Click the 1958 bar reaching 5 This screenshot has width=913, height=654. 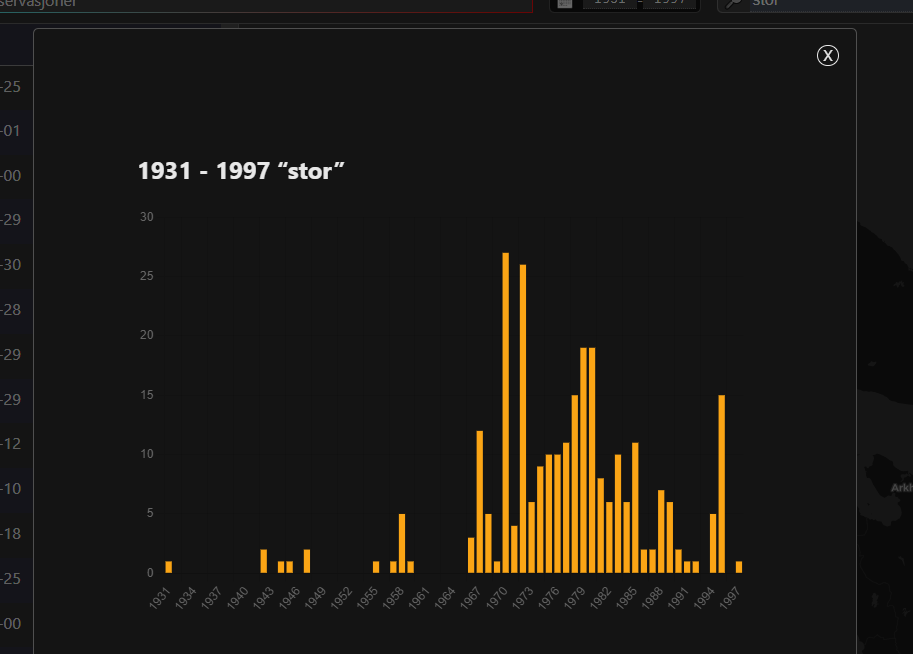[x=402, y=543]
